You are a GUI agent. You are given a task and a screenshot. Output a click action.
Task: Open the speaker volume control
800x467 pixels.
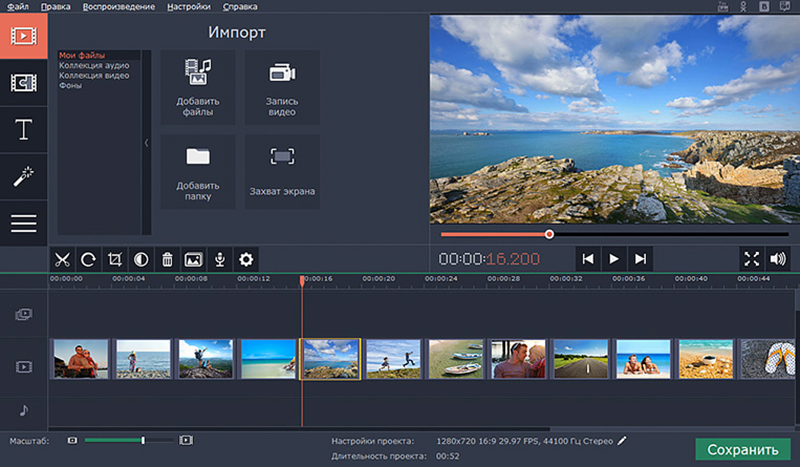[x=779, y=259]
